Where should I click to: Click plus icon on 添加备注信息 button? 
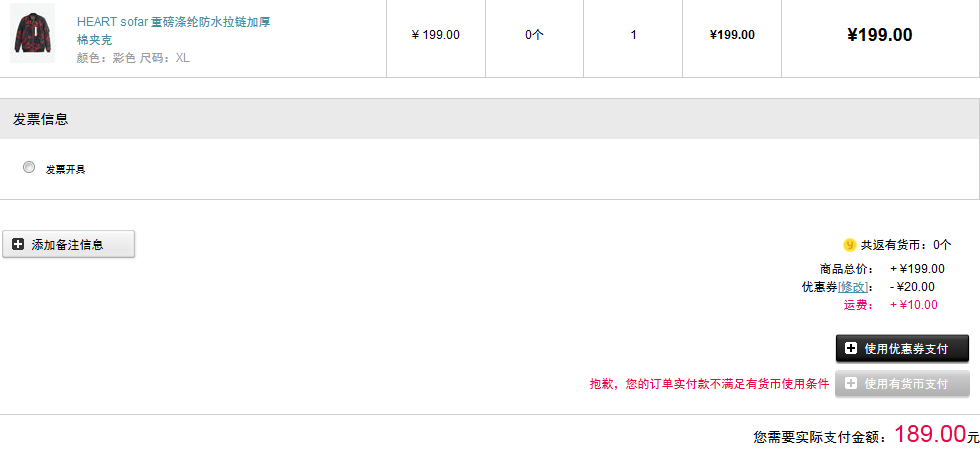(x=18, y=245)
